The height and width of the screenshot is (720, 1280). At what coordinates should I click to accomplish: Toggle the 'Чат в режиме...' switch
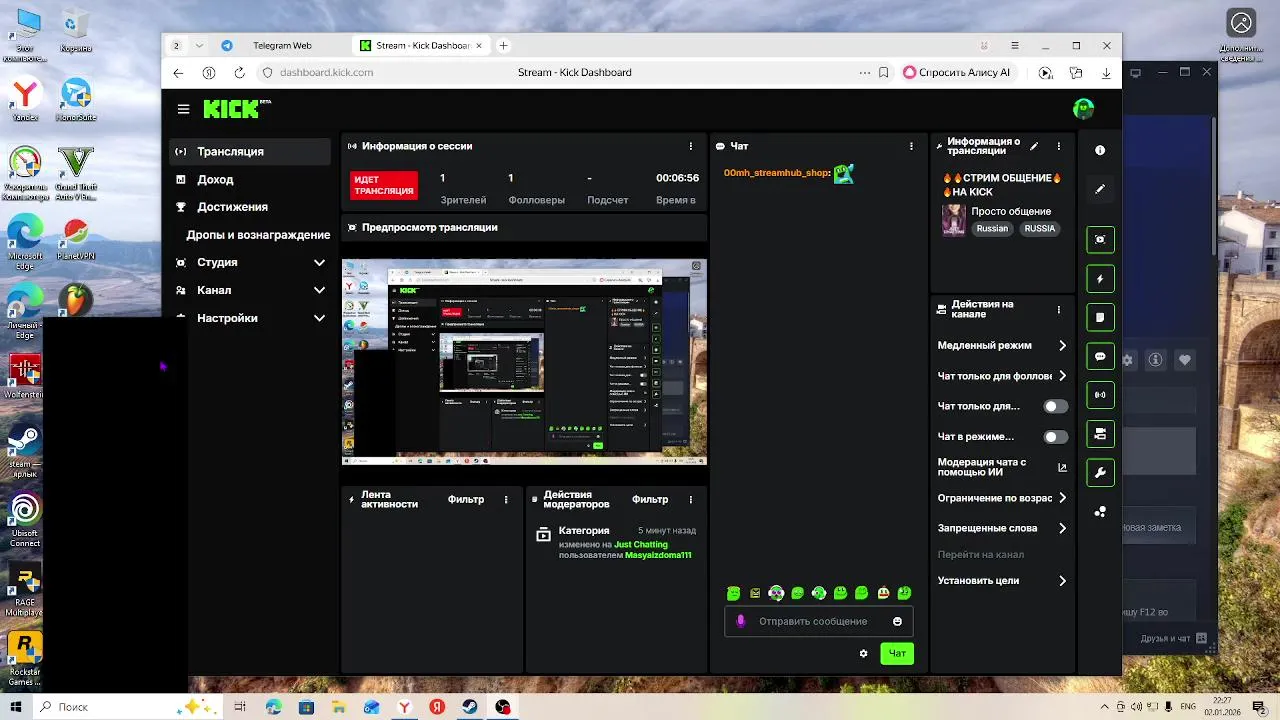click(1055, 437)
